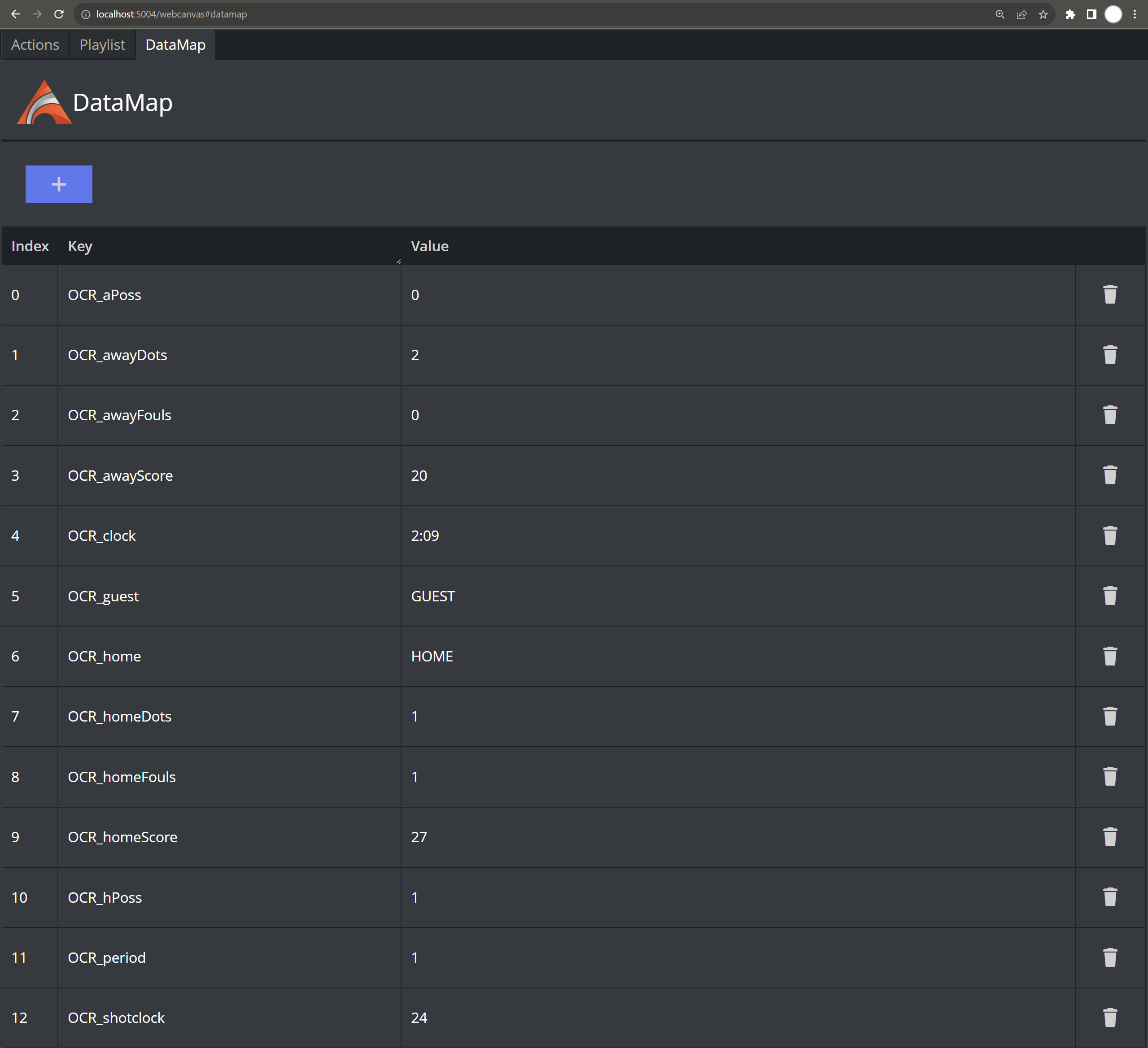Select the OCR_homeScore key cell
1148x1048 pixels.
(x=122, y=837)
